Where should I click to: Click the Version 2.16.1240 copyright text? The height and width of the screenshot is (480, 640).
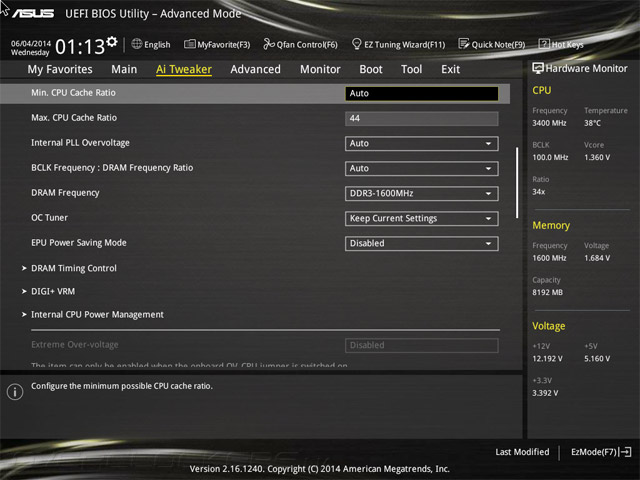(320, 469)
